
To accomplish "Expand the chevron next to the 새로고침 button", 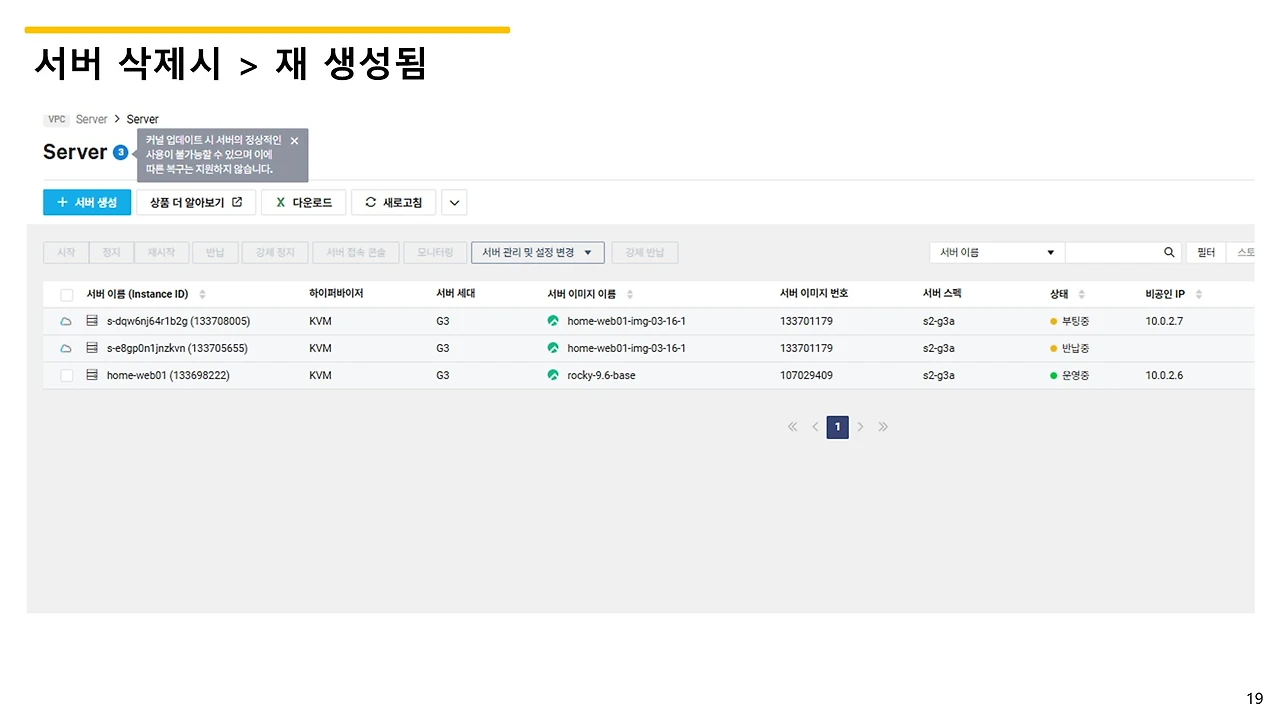I will point(454,202).
